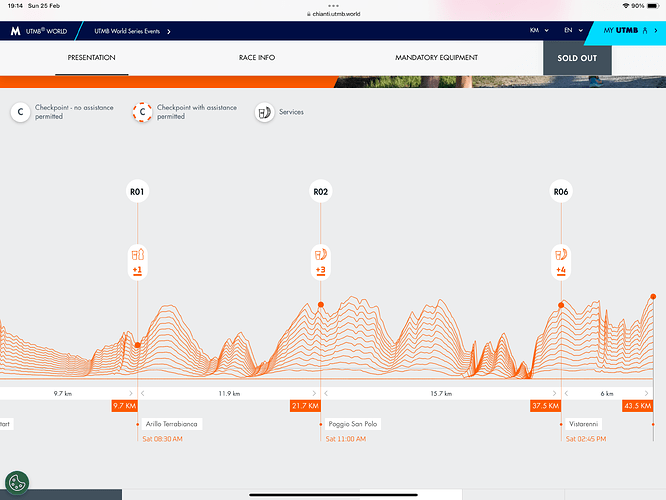Select the R02 checkpoint marker
666x500 pixels.
point(321,192)
